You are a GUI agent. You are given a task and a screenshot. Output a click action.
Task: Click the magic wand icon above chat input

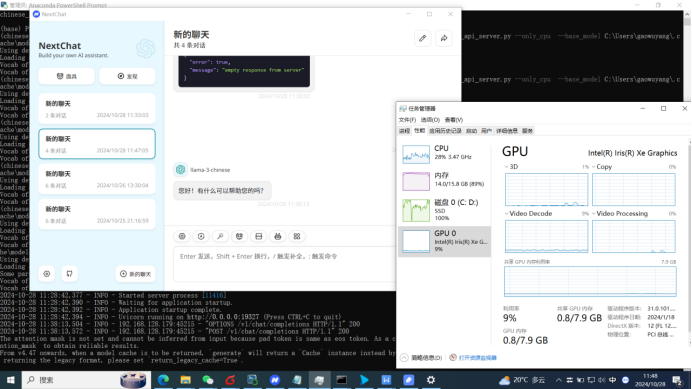(x=220, y=236)
